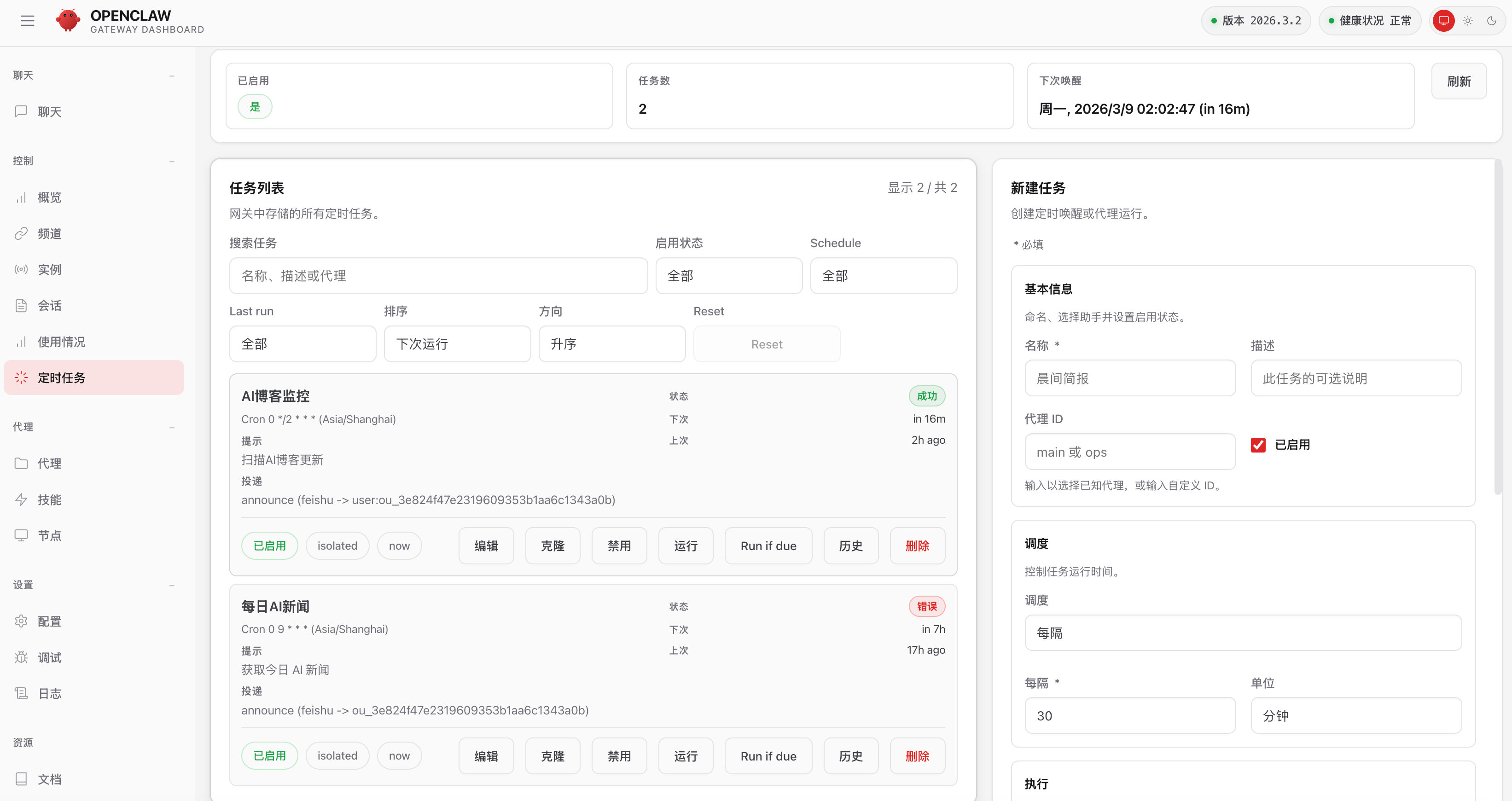Image resolution: width=1512 pixels, height=801 pixels.
Task: Disable the AI博客监控 task via 禁用
Action: pyautogui.click(x=619, y=546)
